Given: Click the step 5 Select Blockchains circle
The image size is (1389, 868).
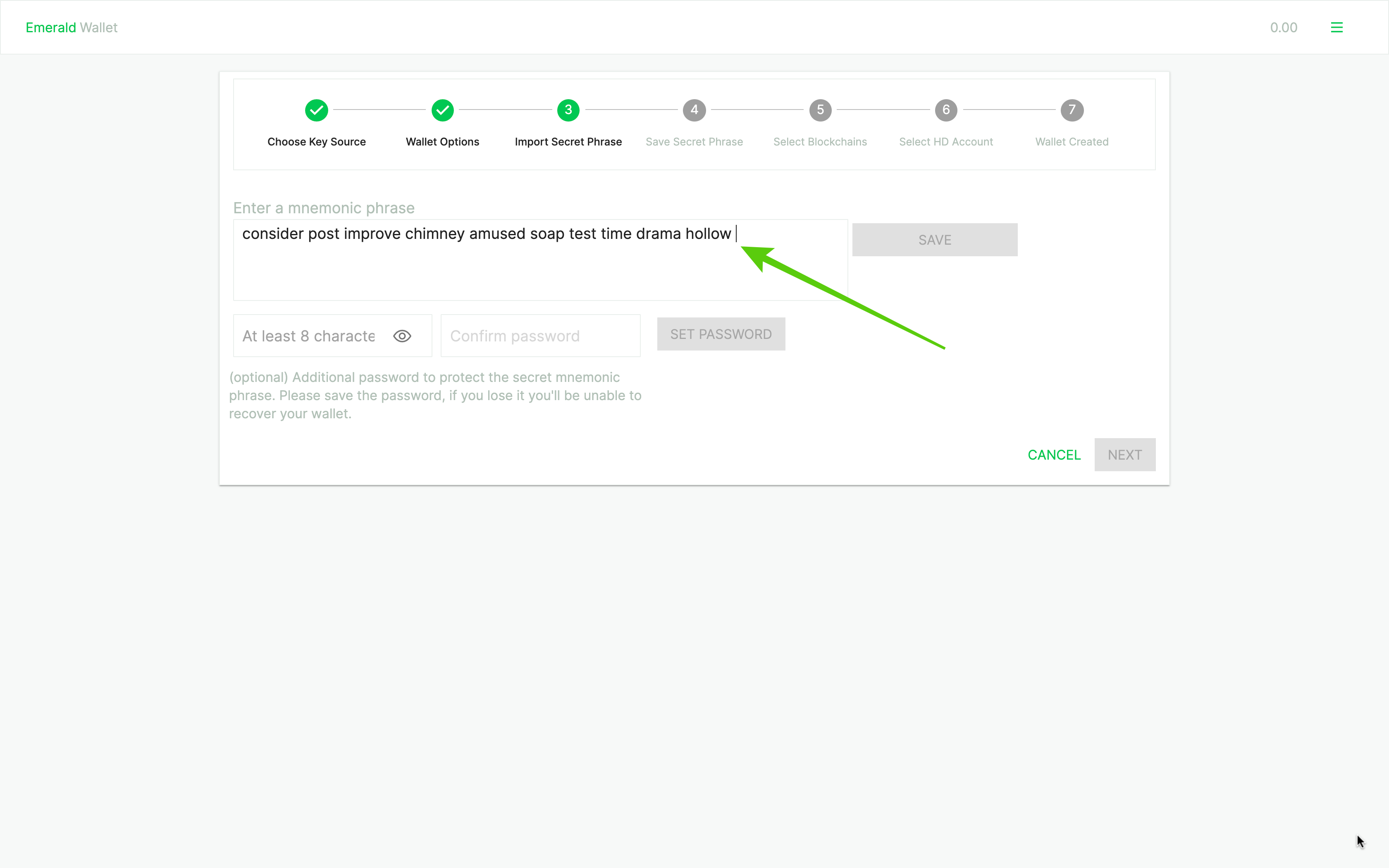Looking at the screenshot, I should click(820, 110).
